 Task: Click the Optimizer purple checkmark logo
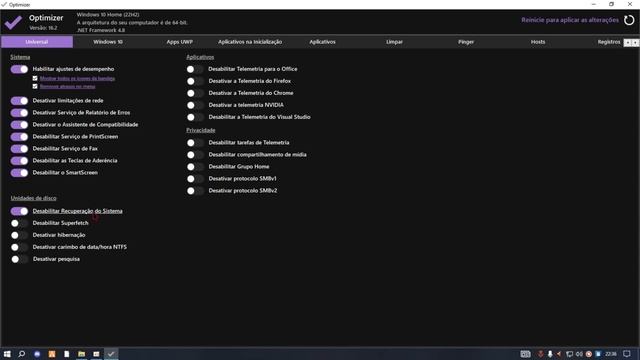13,22
